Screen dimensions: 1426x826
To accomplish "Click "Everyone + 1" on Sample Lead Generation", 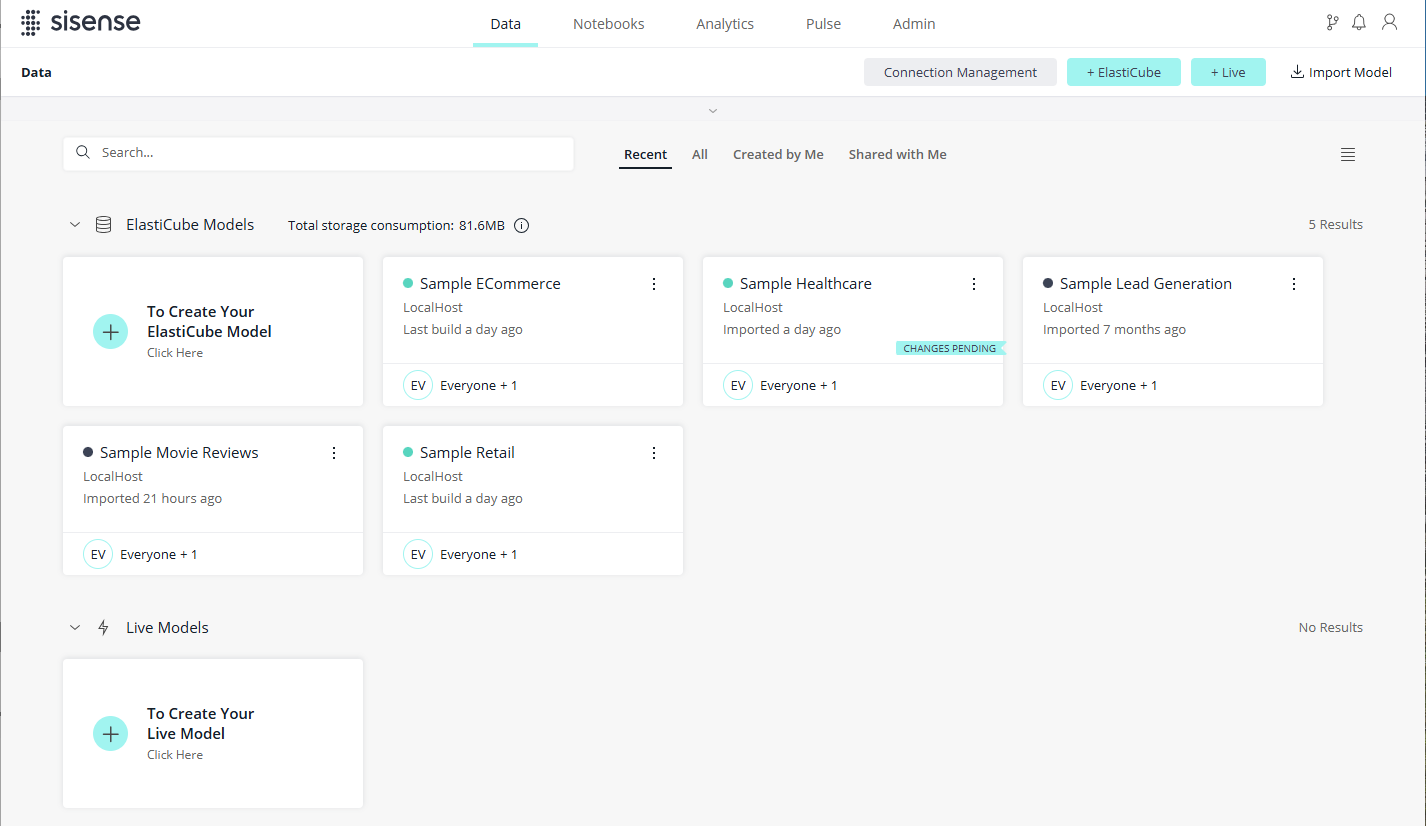I will 1119,386.
